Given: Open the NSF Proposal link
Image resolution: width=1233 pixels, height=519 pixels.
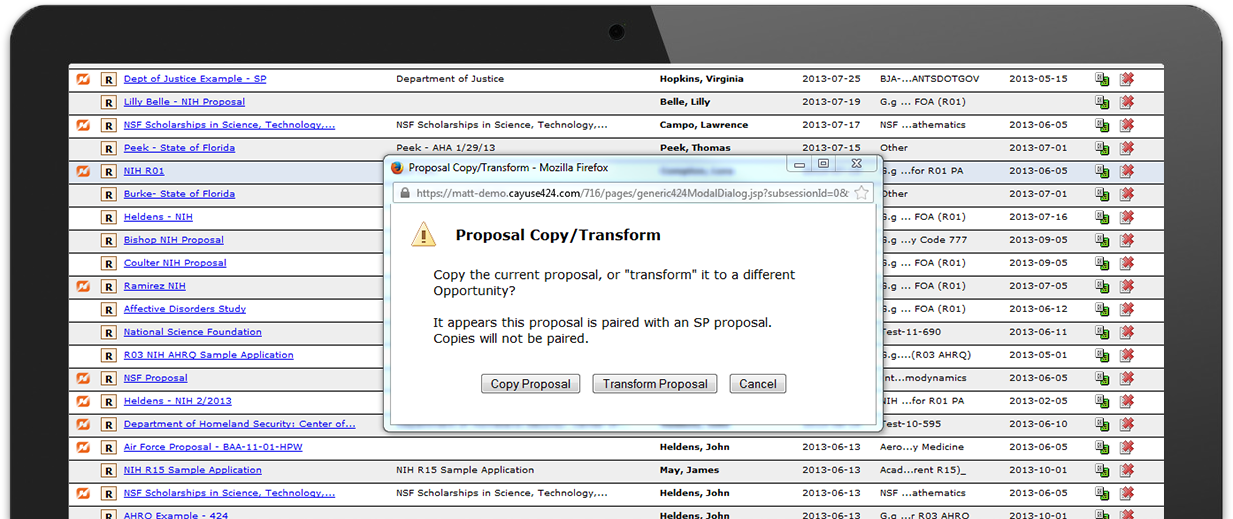Looking at the screenshot, I should [156, 378].
